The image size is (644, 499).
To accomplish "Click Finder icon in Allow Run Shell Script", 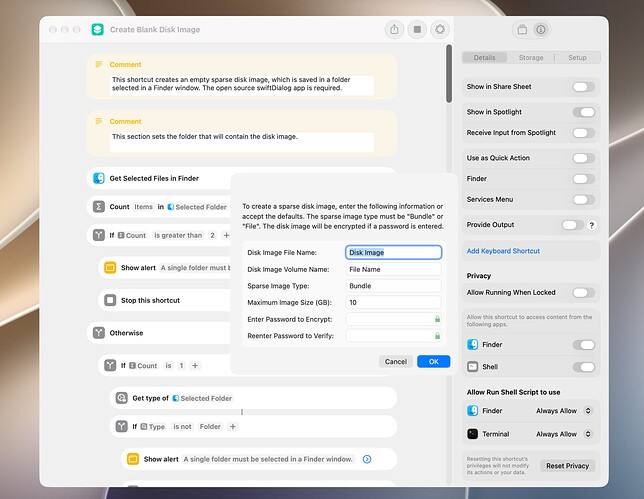I will pos(473,411).
